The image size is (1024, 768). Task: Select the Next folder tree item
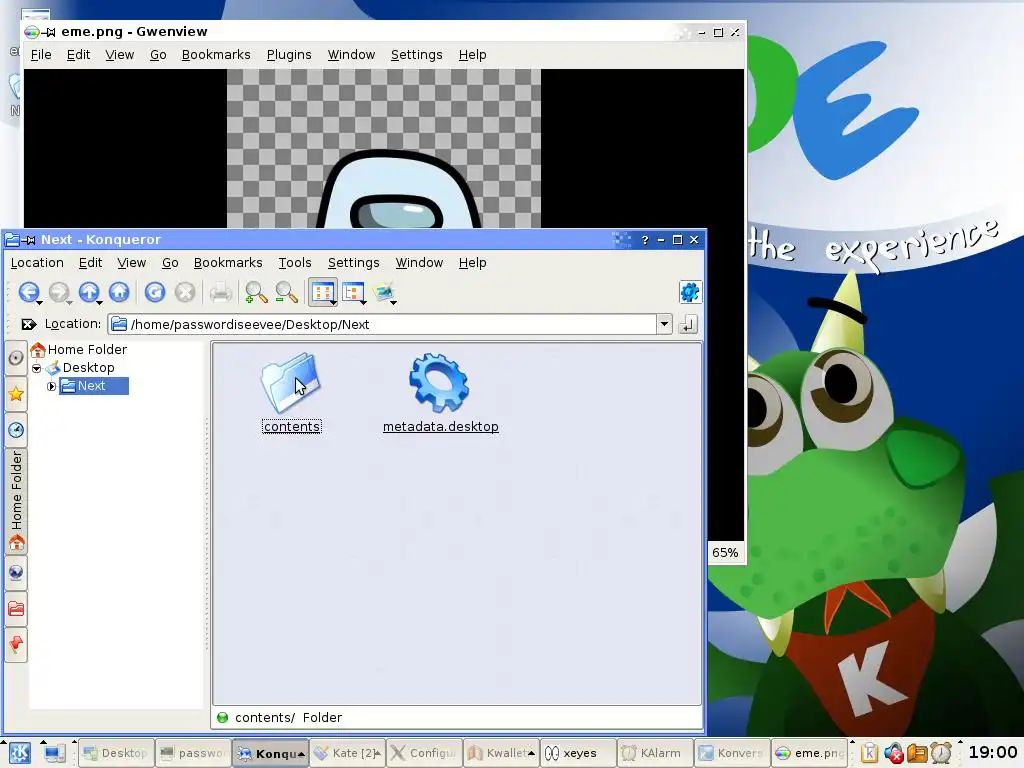91,386
